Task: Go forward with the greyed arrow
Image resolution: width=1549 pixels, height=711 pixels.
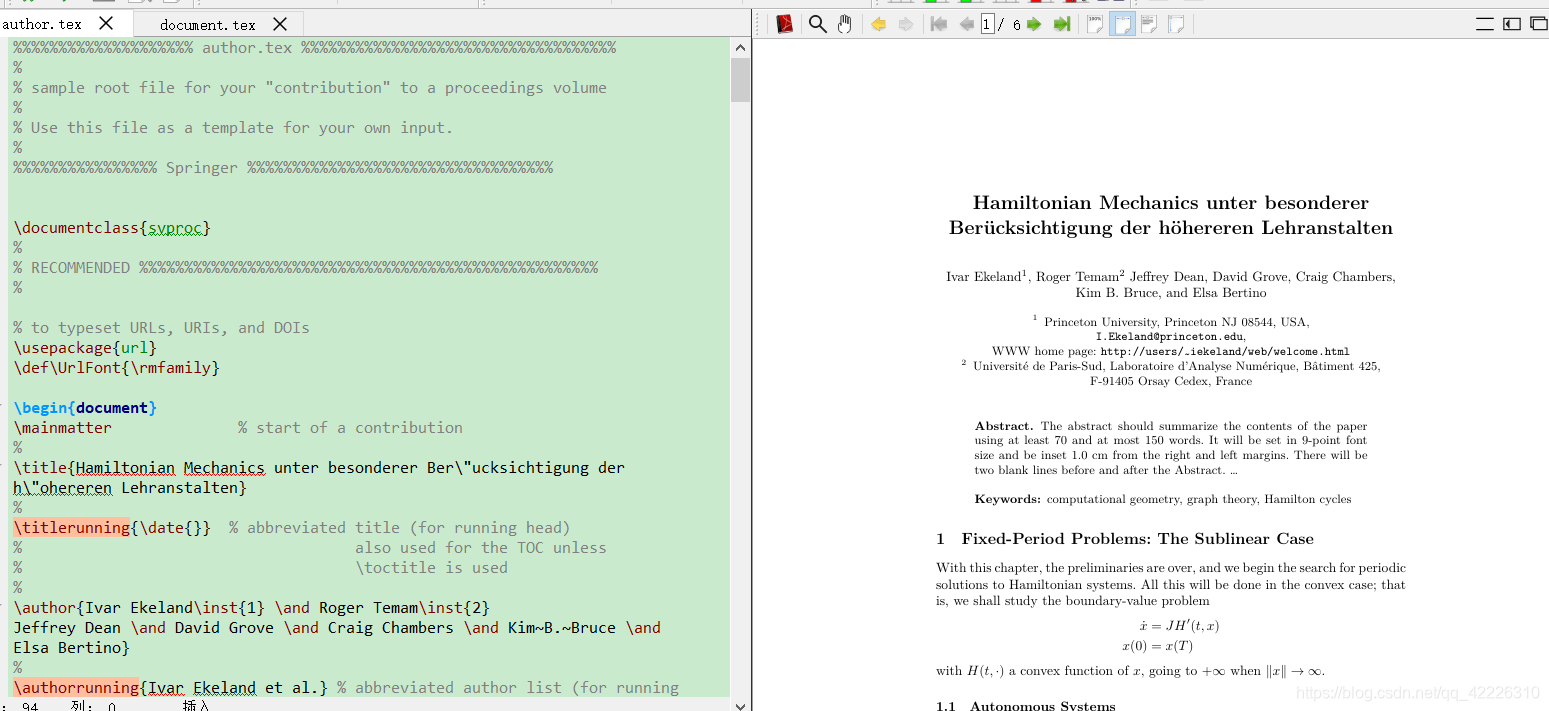Action: tap(906, 24)
